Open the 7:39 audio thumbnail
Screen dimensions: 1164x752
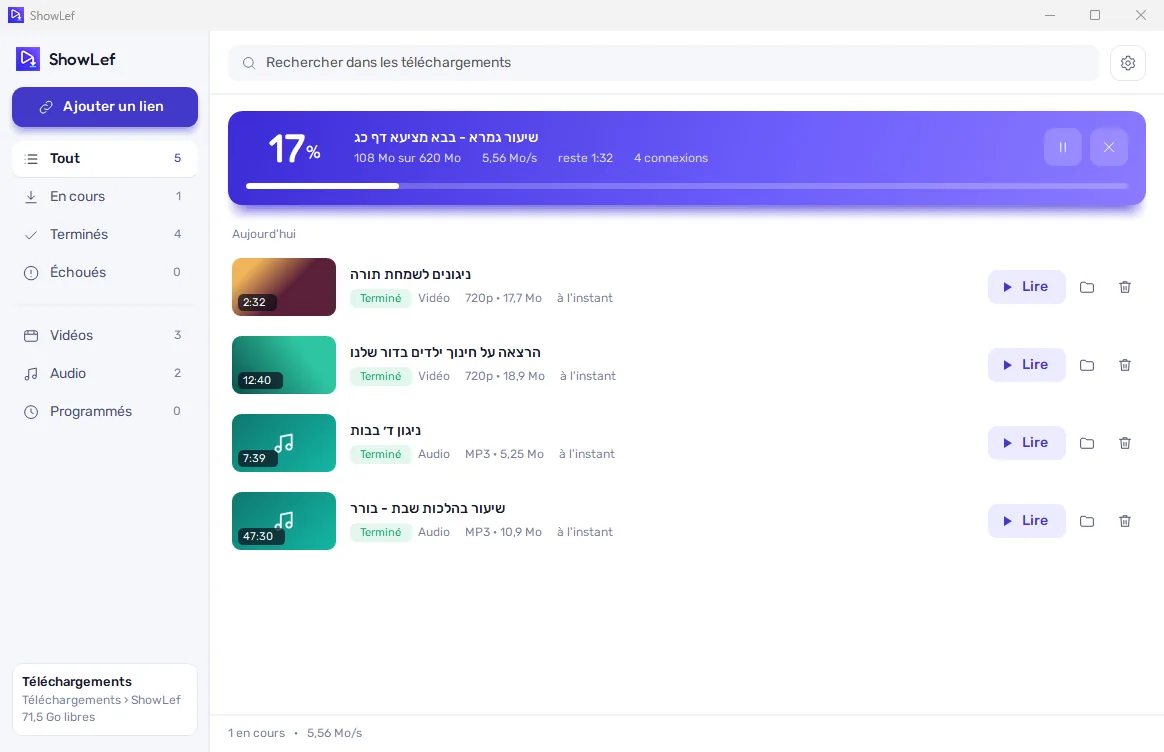point(284,442)
